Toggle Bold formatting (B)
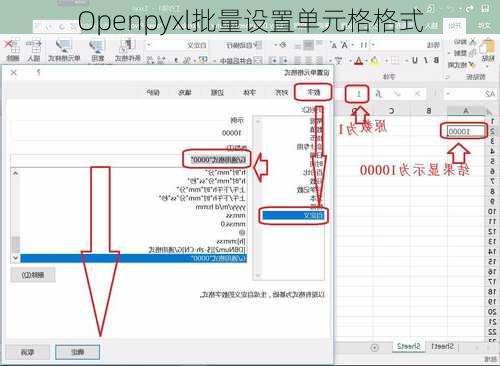 (436, 60)
